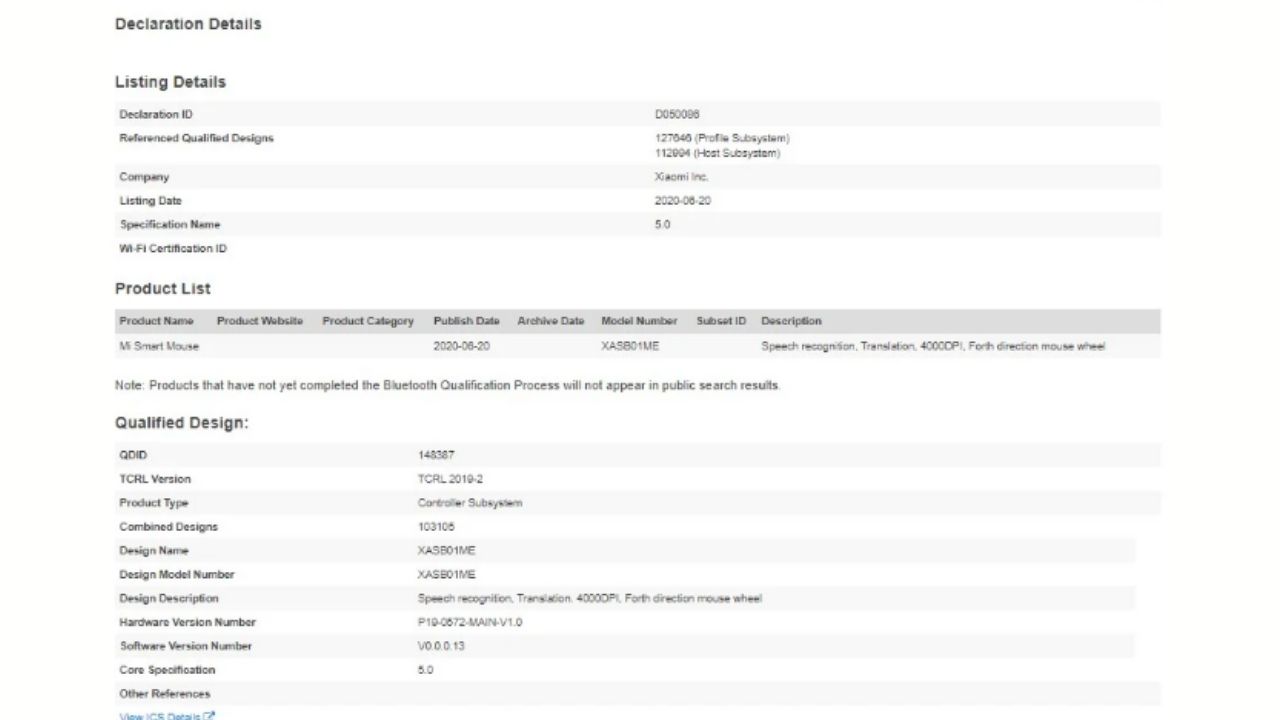Click the Listing Date label
The height and width of the screenshot is (720, 1280).
[150, 201]
